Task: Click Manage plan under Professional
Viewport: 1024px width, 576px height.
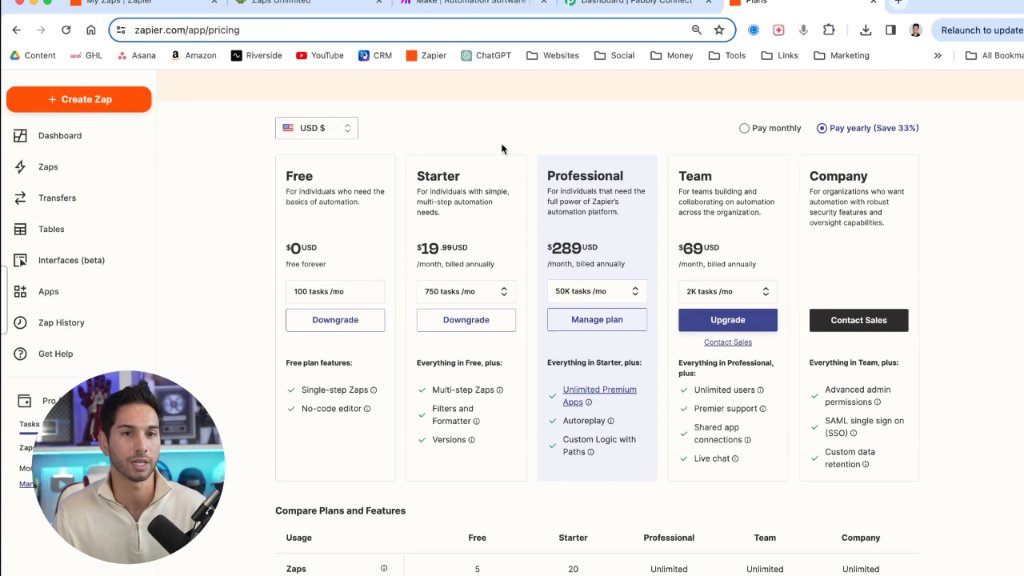Action: click(597, 319)
